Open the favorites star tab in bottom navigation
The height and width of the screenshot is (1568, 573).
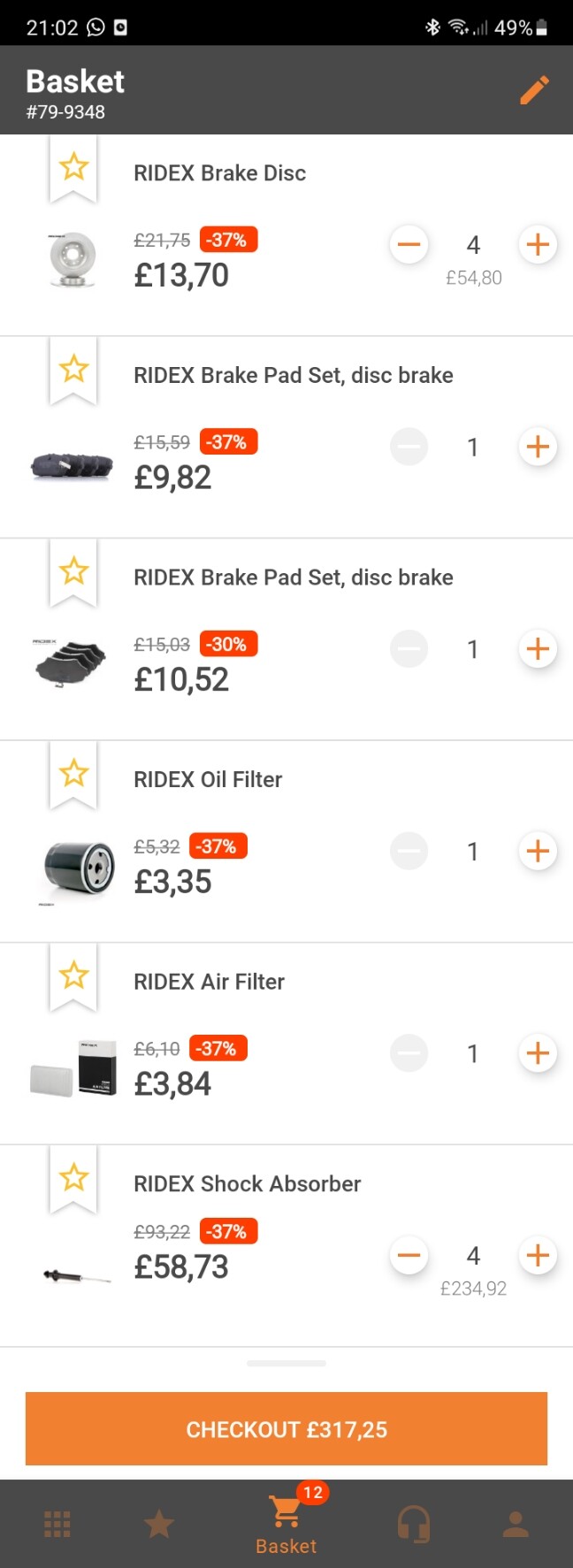[x=159, y=1524]
